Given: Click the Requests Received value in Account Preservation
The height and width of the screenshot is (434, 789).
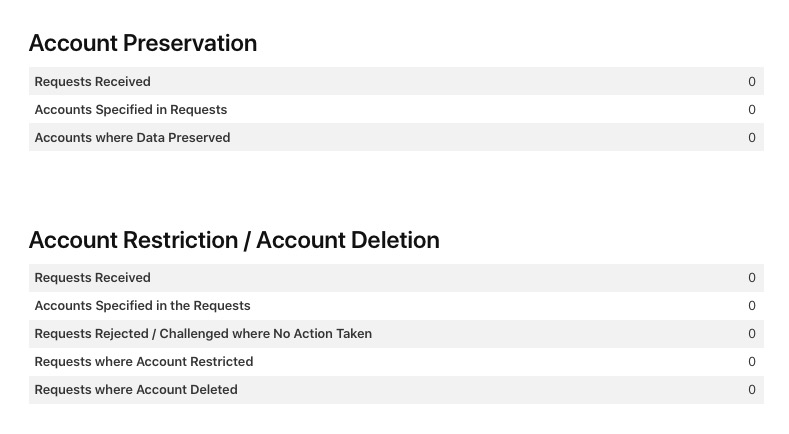Looking at the screenshot, I should point(752,81).
